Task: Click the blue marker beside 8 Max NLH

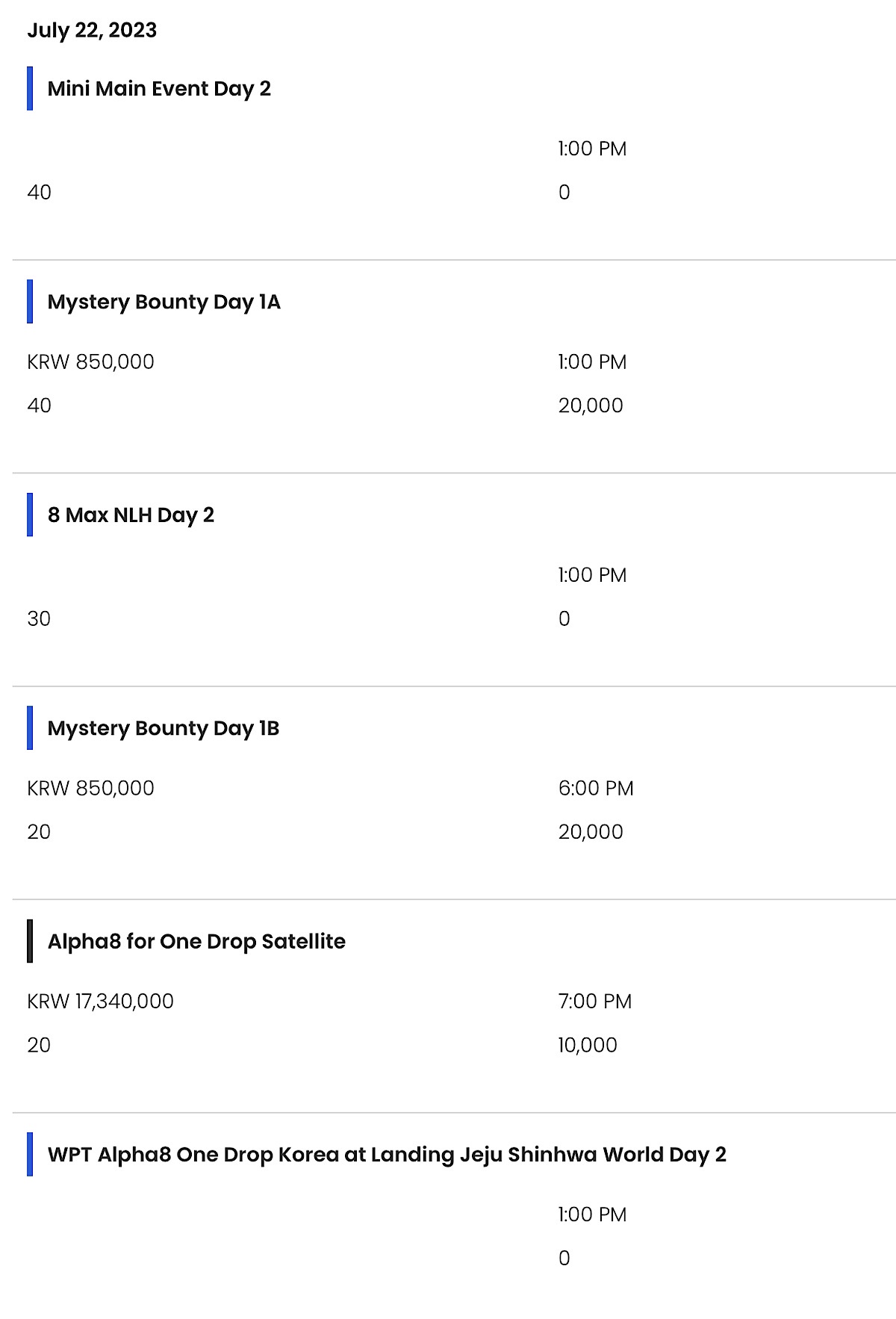Action: pos(30,515)
